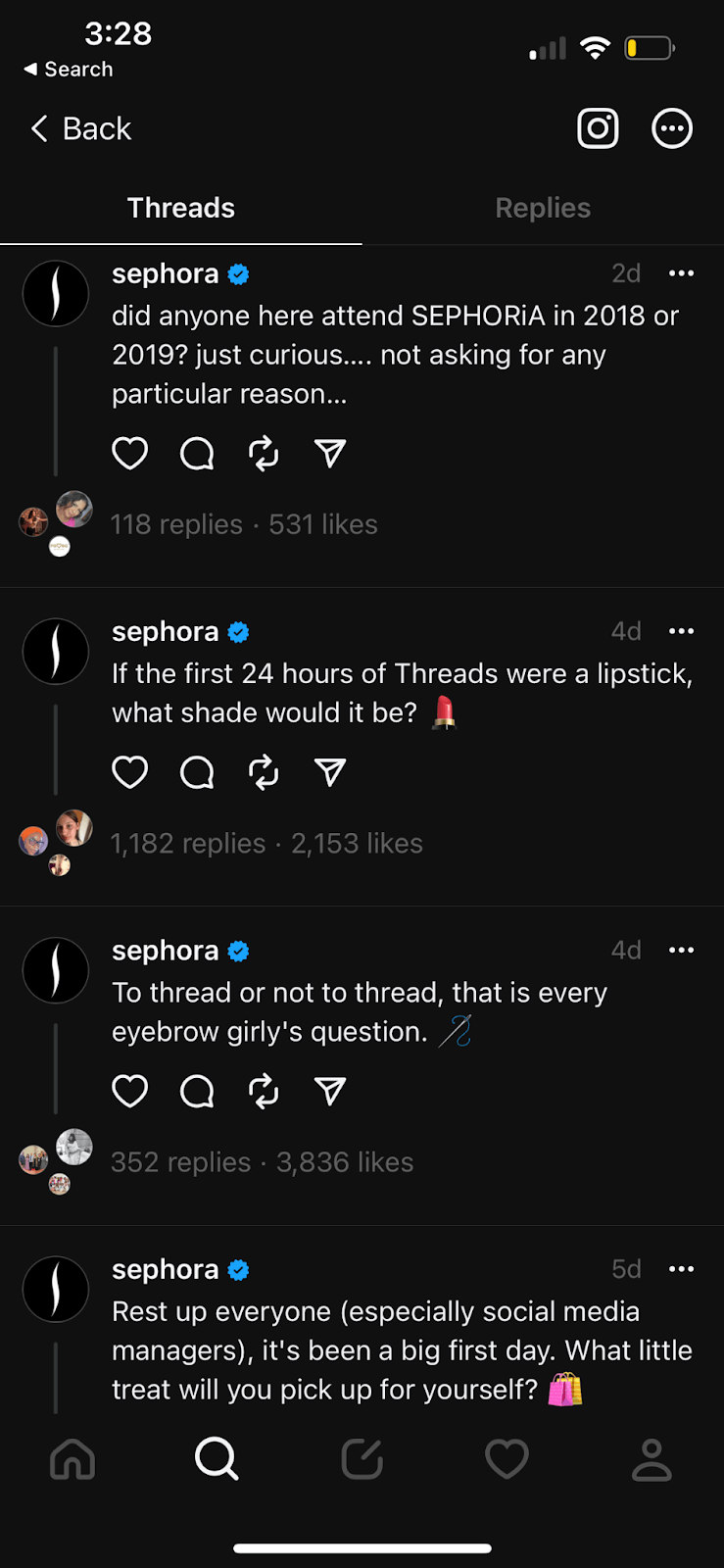The image size is (724, 1568).
Task: Open Sephora's Instagram profile icon
Action: pyautogui.click(x=598, y=128)
